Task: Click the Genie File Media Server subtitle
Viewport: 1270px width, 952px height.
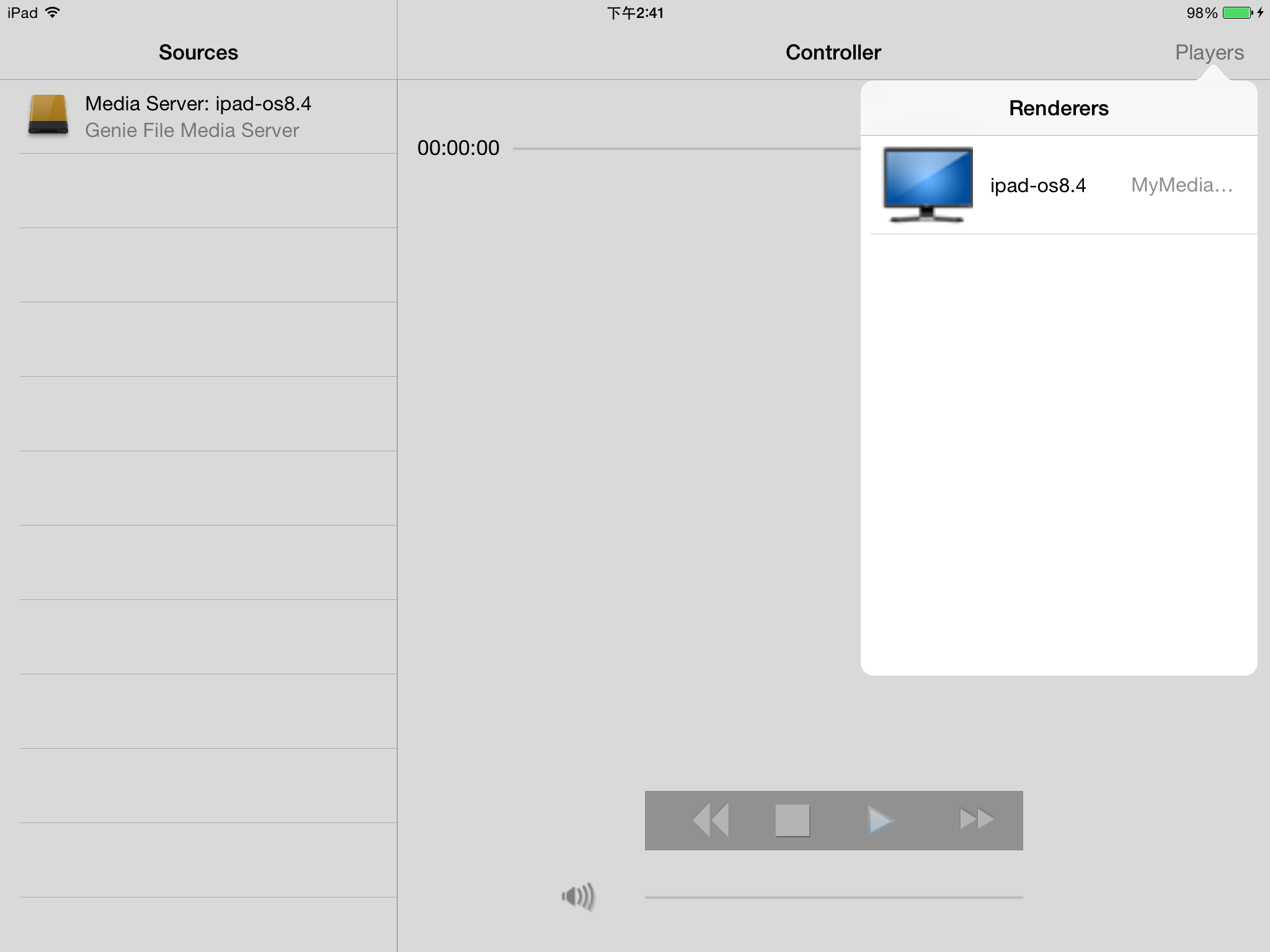Action: click(x=192, y=130)
